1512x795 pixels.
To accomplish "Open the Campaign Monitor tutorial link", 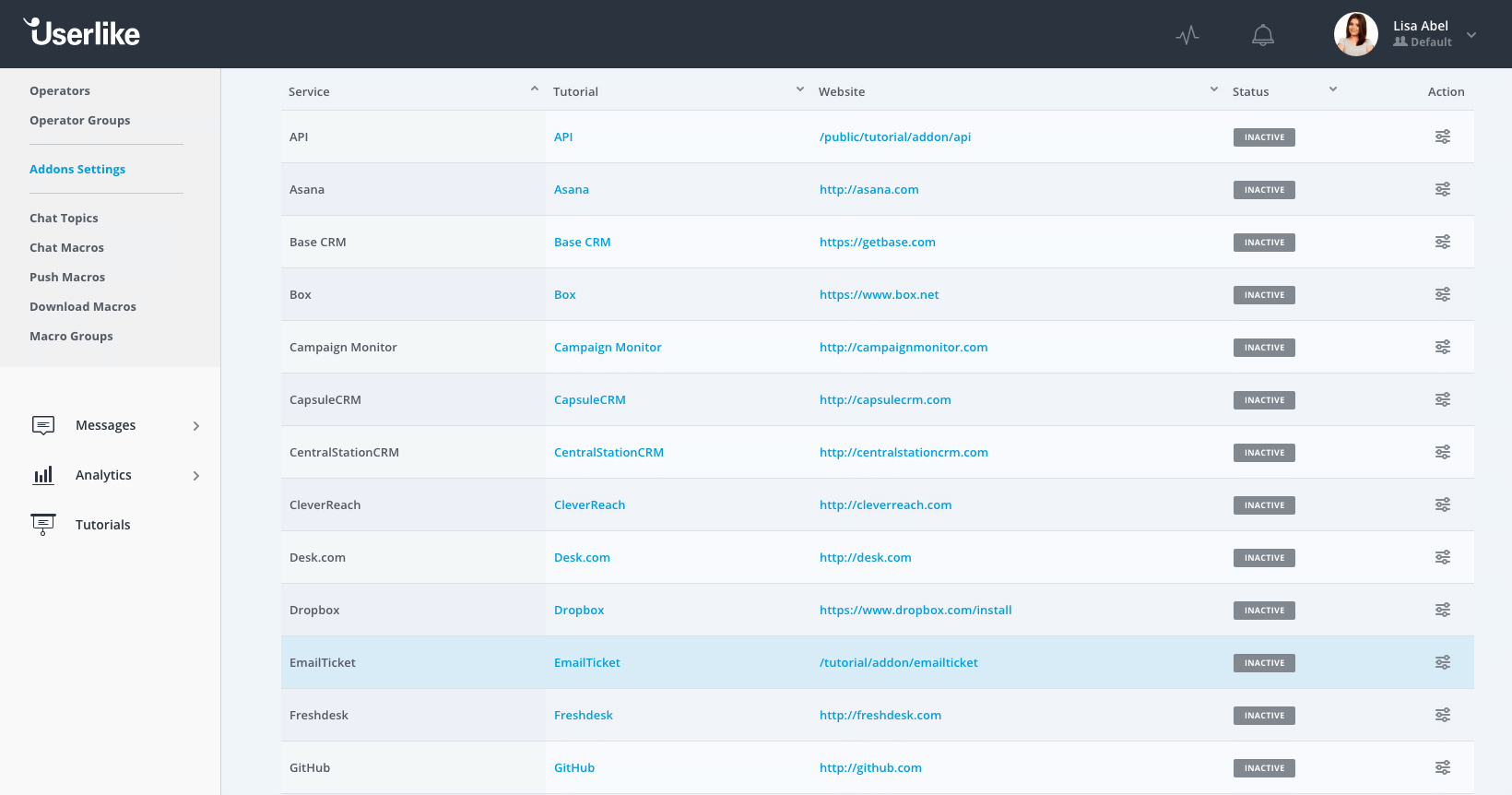I will pyautogui.click(x=608, y=348).
